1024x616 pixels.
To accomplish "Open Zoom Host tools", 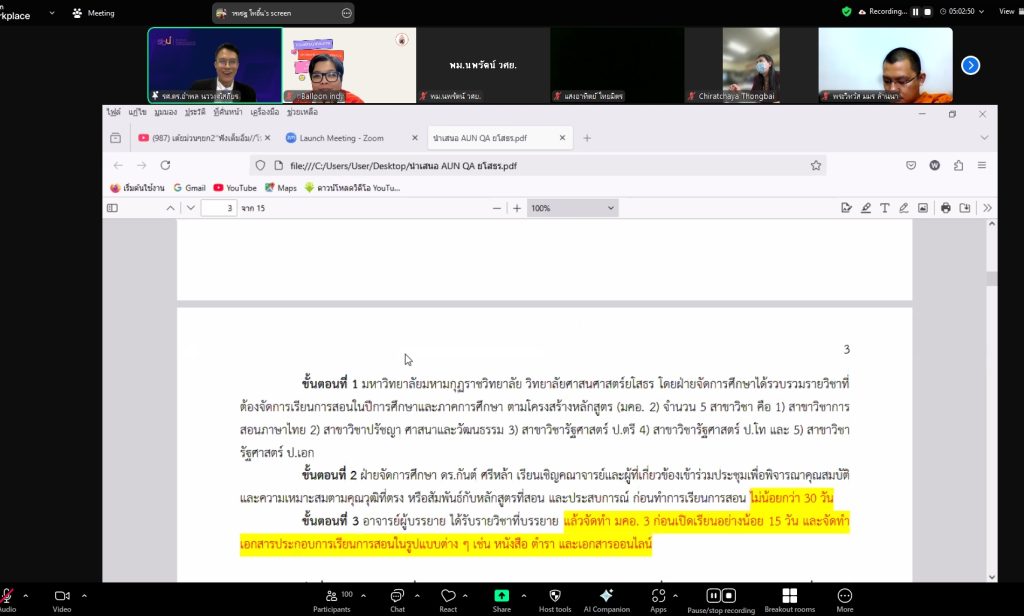I will coord(554,600).
